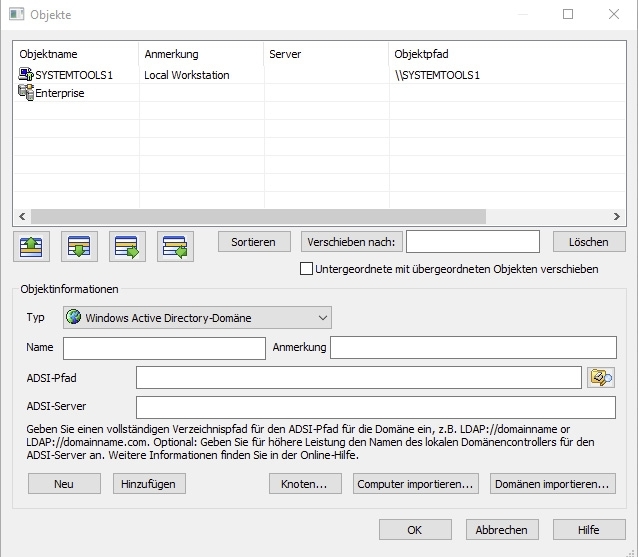Cancel with the Abbrechen button
Screen dimensions: 638x557
[503, 530]
